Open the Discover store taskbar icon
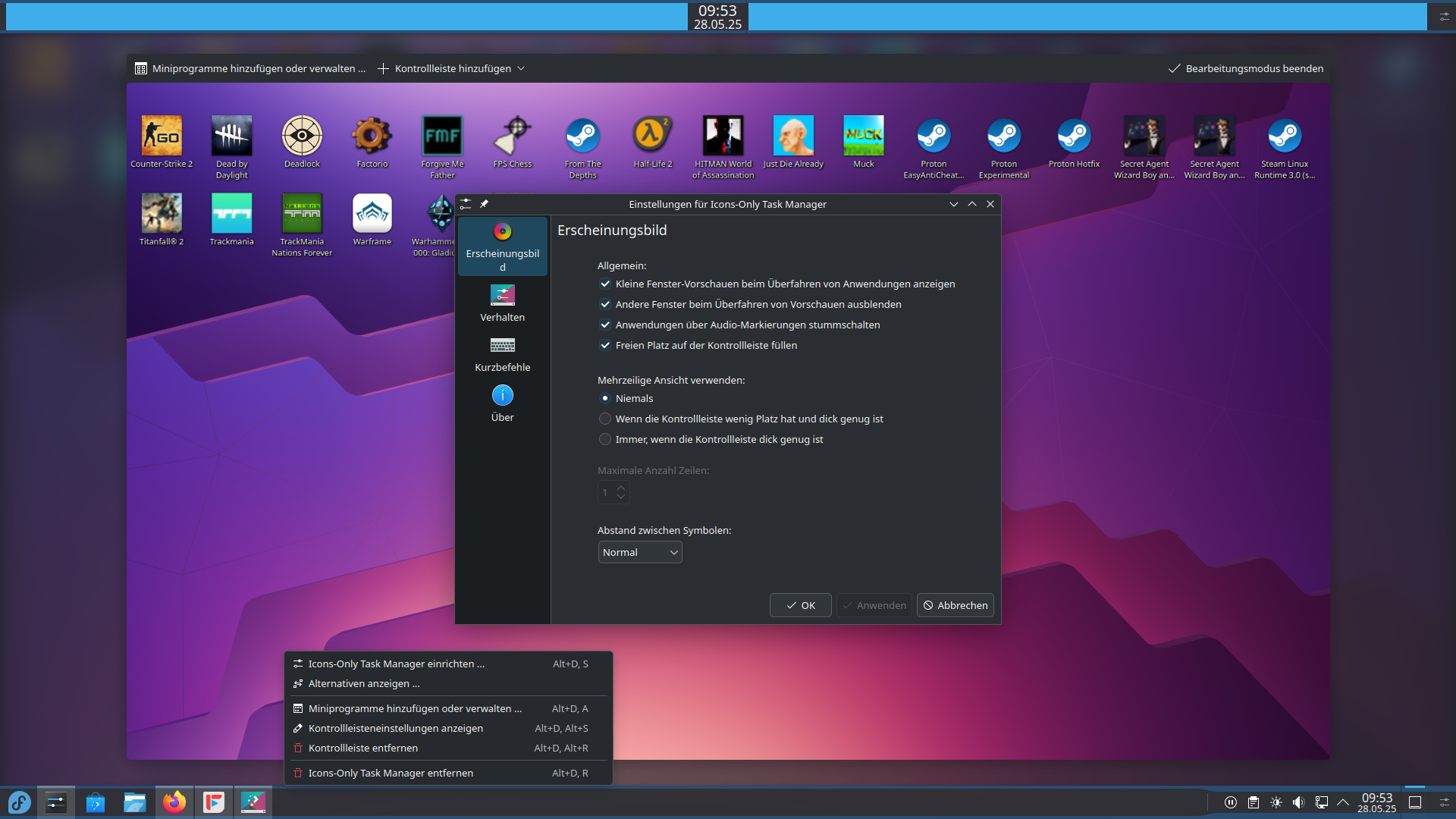Image resolution: width=1456 pixels, height=819 pixels. 96,802
